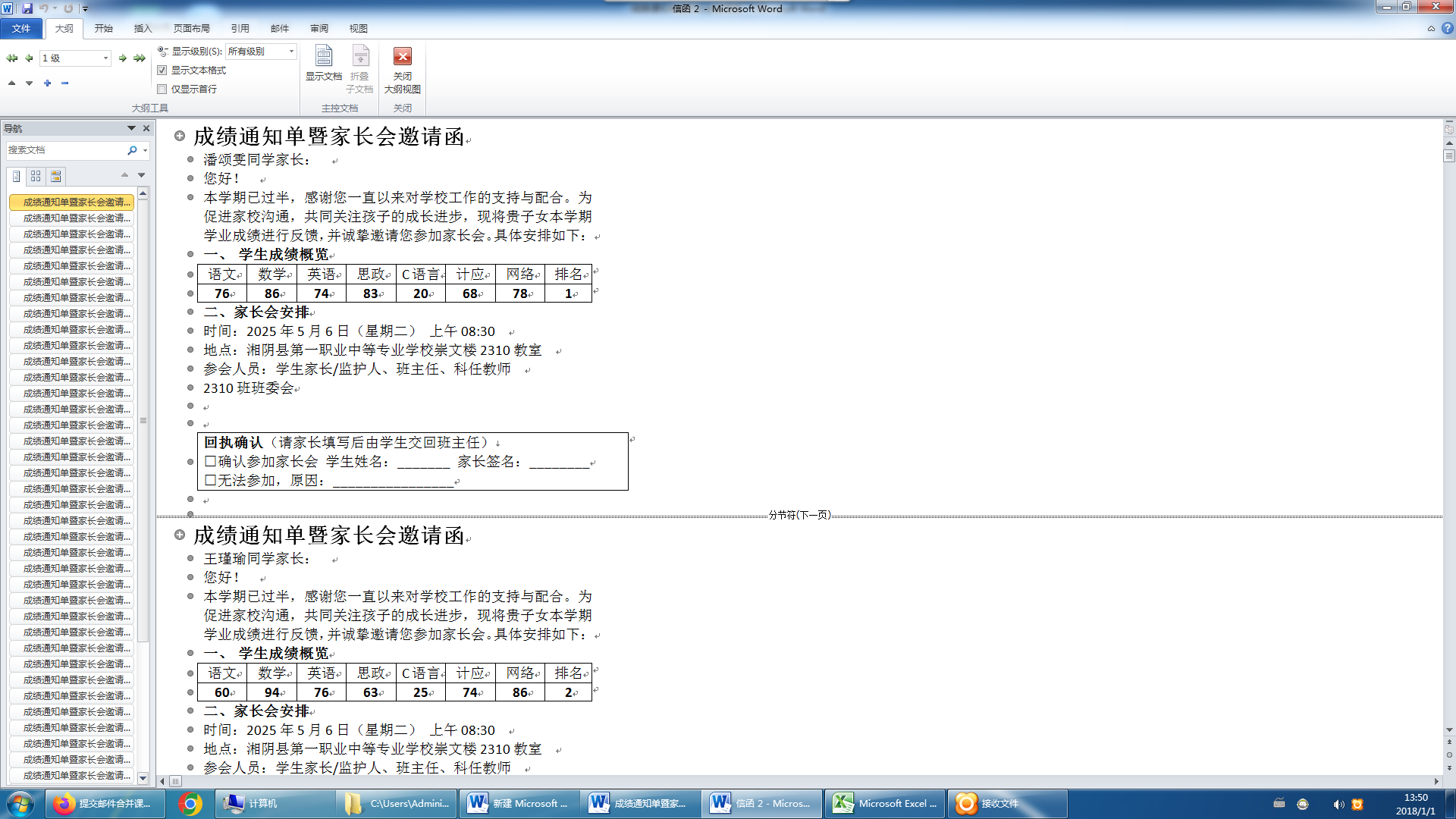Click the 显示文档 (Show Document) button

pos(324,64)
